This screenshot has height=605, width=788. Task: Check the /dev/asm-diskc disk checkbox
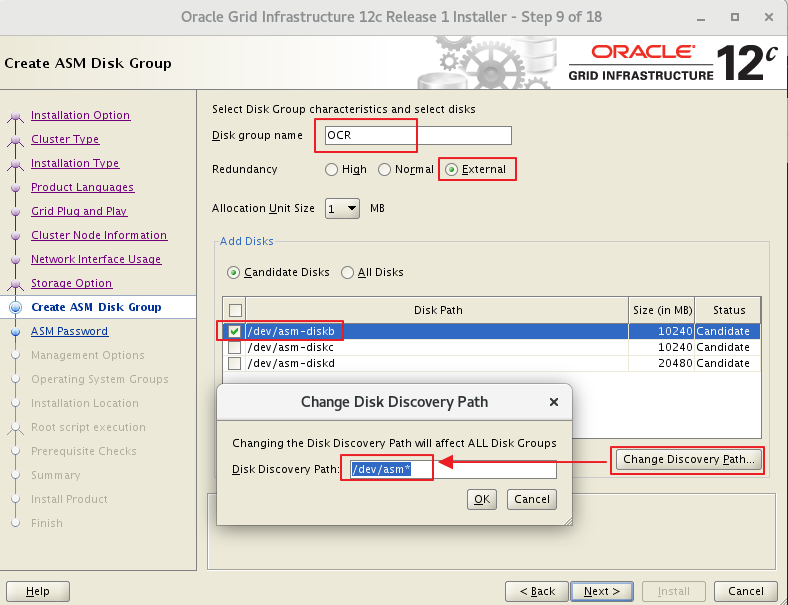pyautogui.click(x=234, y=347)
